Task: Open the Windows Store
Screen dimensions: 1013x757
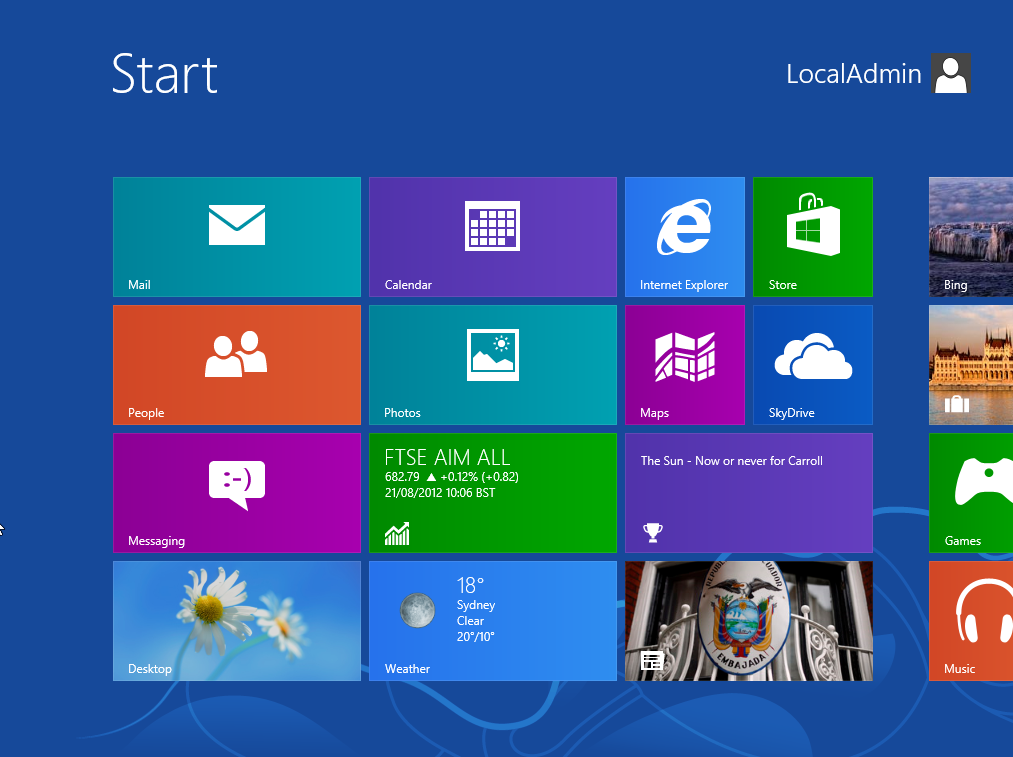Action: [x=812, y=237]
